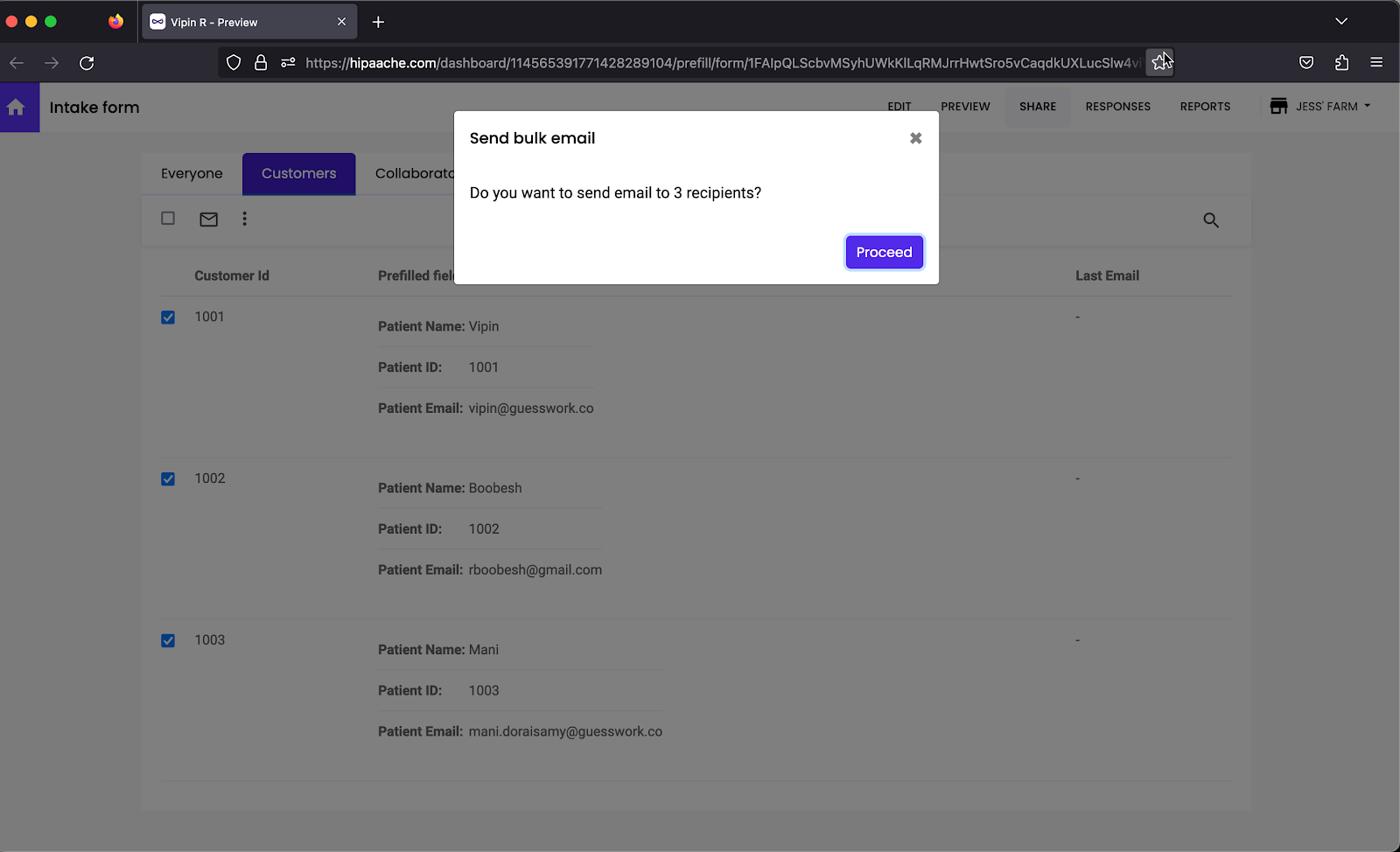Click the home icon beside Intake form
The image size is (1400, 852).
[x=17, y=107]
